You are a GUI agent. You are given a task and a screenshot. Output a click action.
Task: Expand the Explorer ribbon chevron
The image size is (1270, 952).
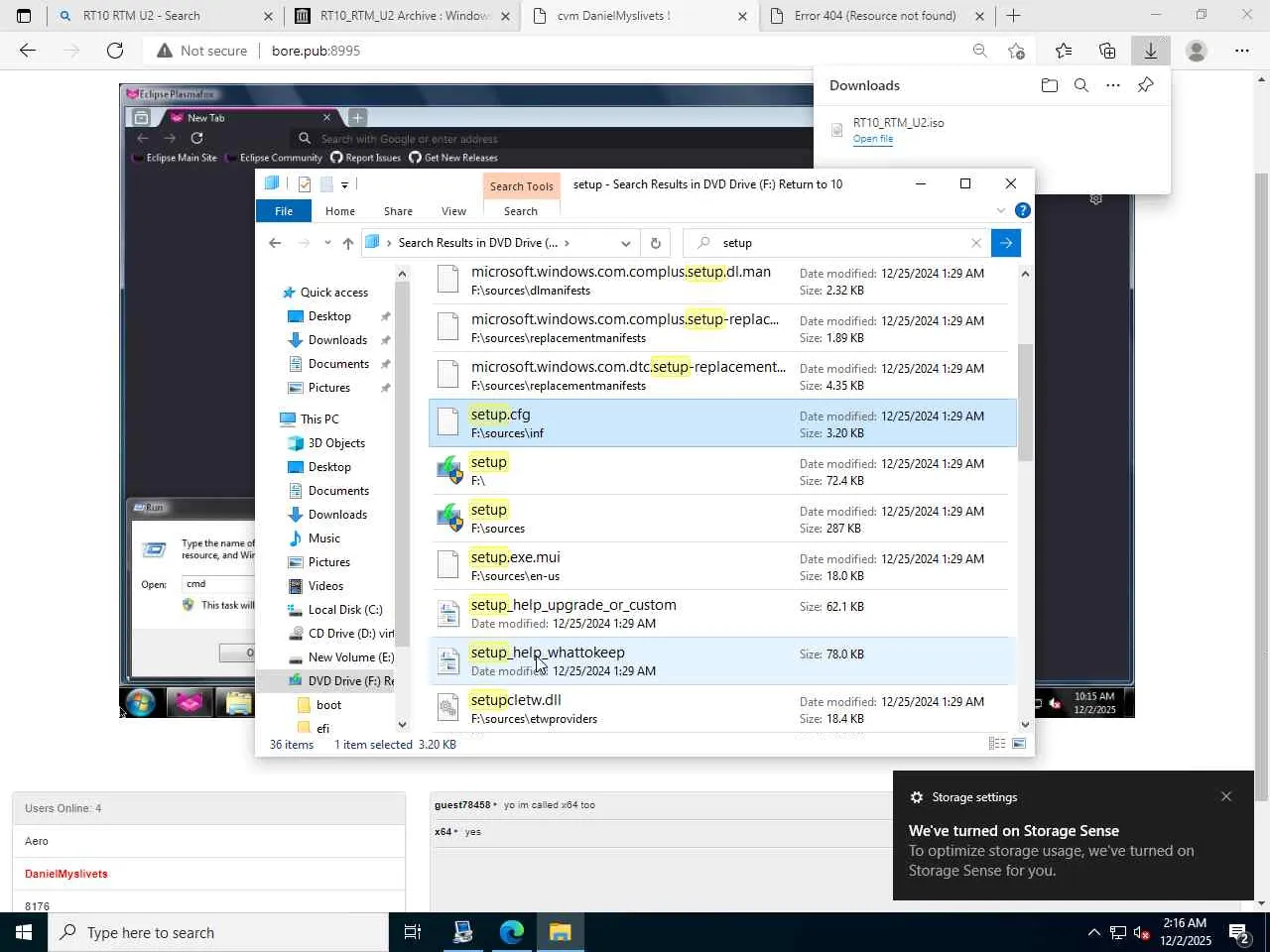tap(1000, 210)
